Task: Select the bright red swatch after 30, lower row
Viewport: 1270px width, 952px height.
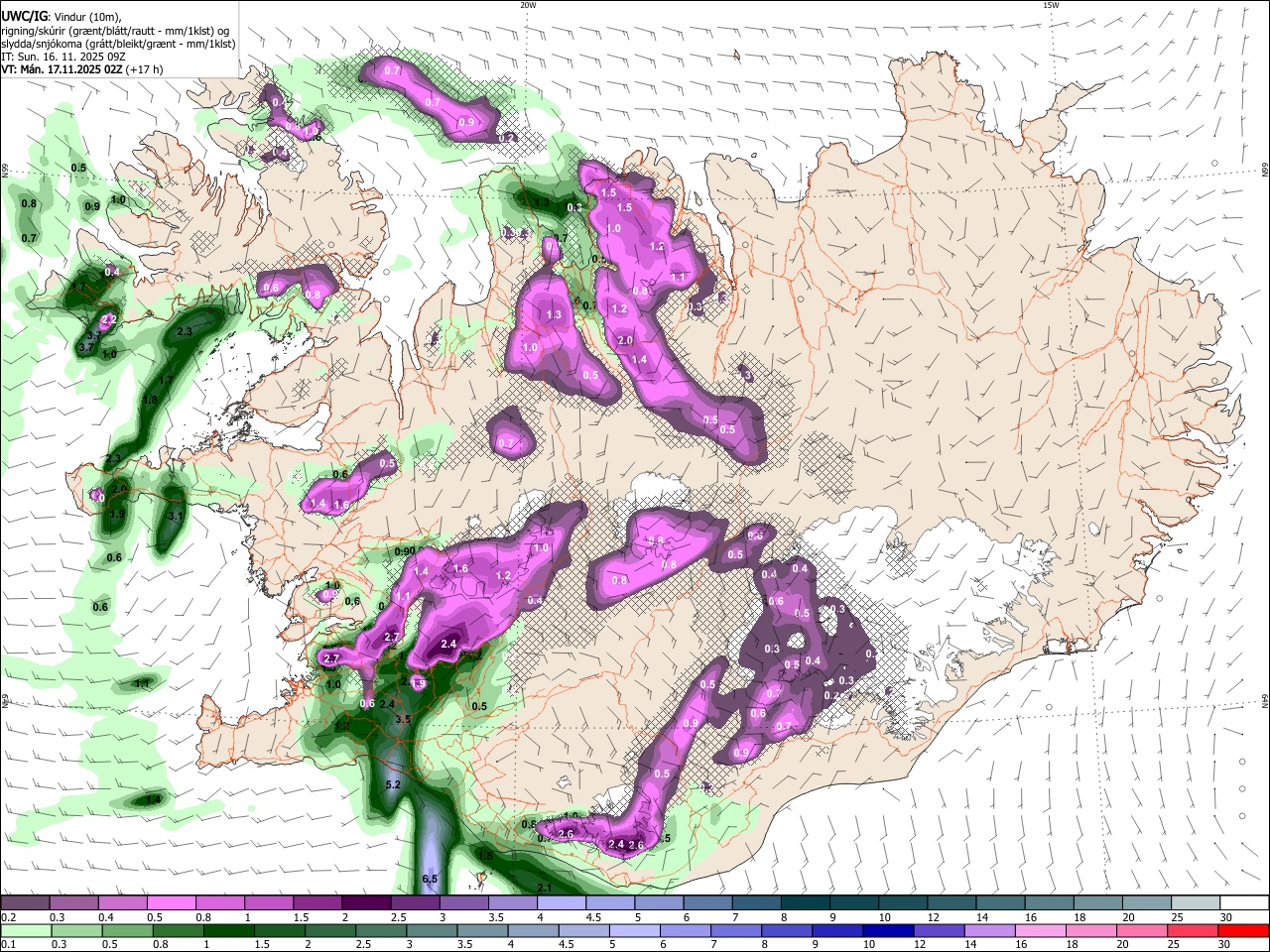Action: (x=1241, y=930)
